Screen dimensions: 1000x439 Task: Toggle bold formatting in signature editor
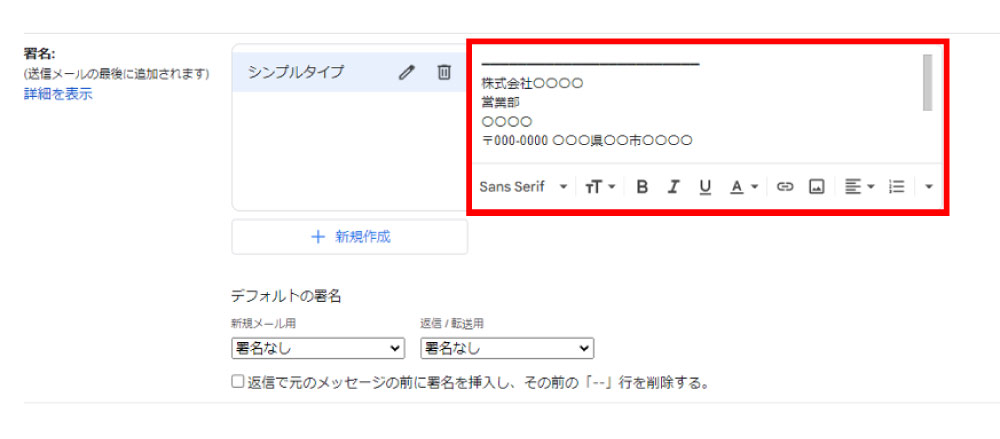pos(642,187)
